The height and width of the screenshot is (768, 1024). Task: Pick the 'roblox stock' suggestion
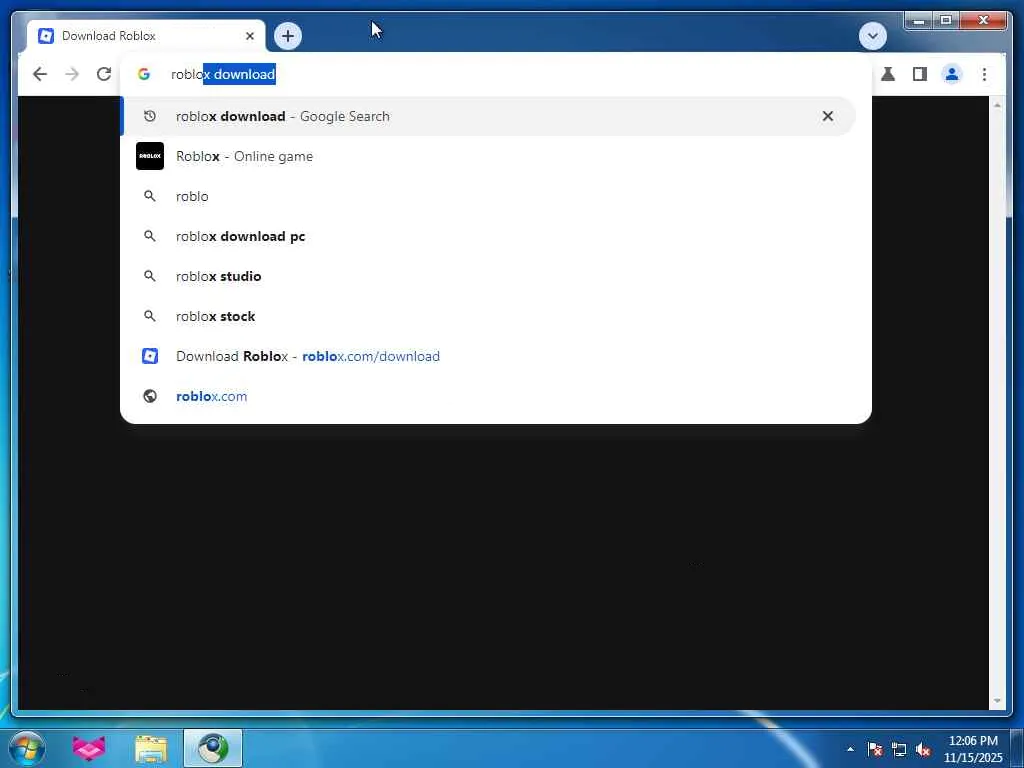coord(488,316)
